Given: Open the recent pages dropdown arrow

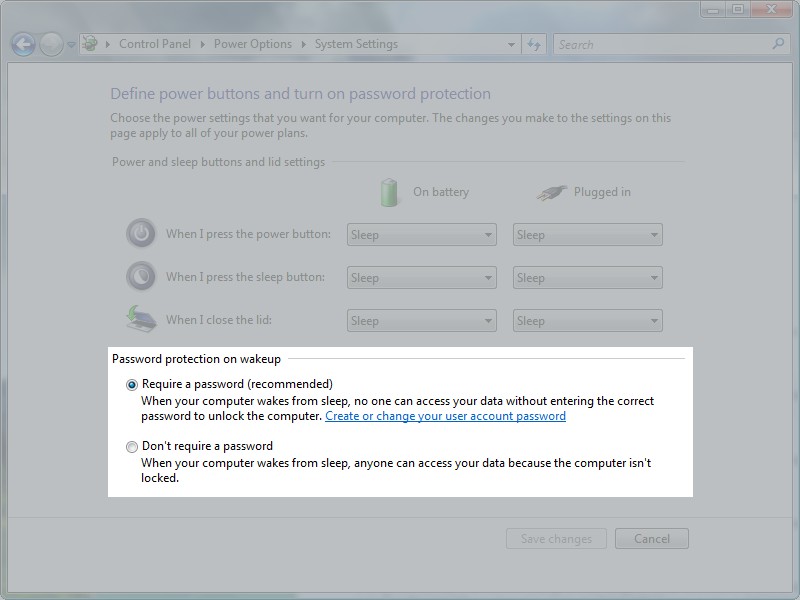Looking at the screenshot, I should pyautogui.click(x=71, y=45).
